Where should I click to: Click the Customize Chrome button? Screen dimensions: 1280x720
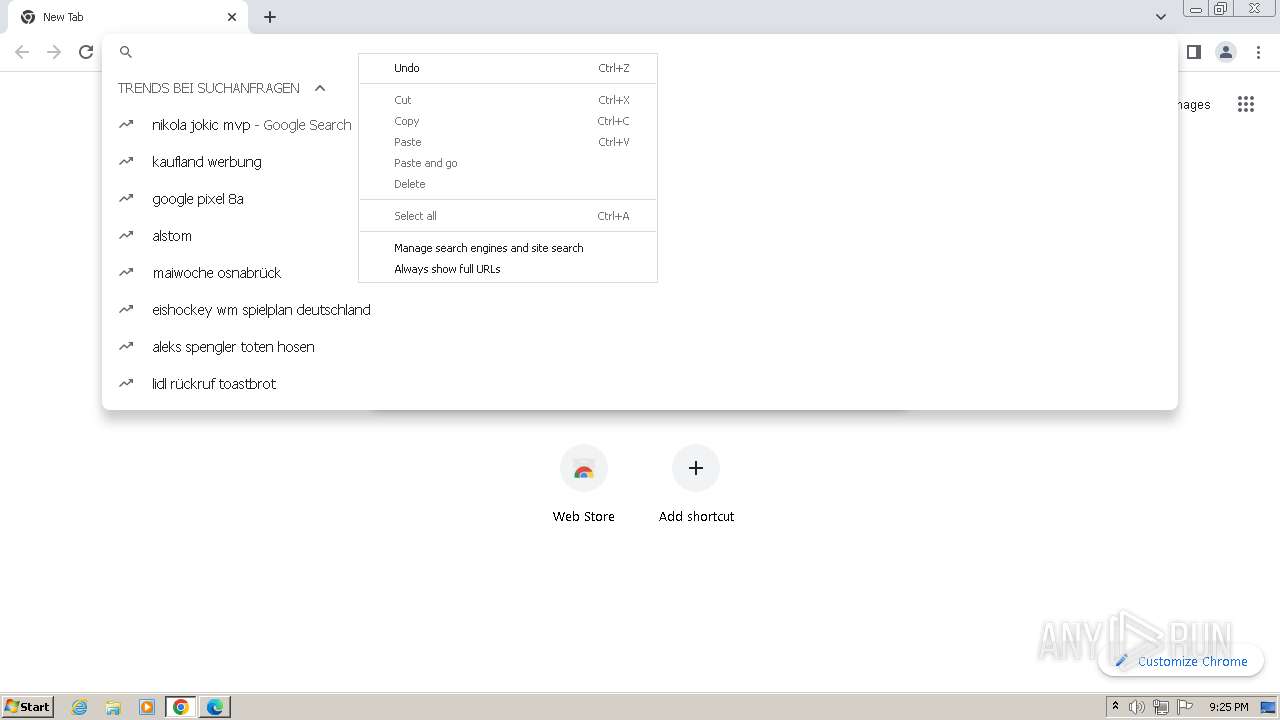(1181, 661)
